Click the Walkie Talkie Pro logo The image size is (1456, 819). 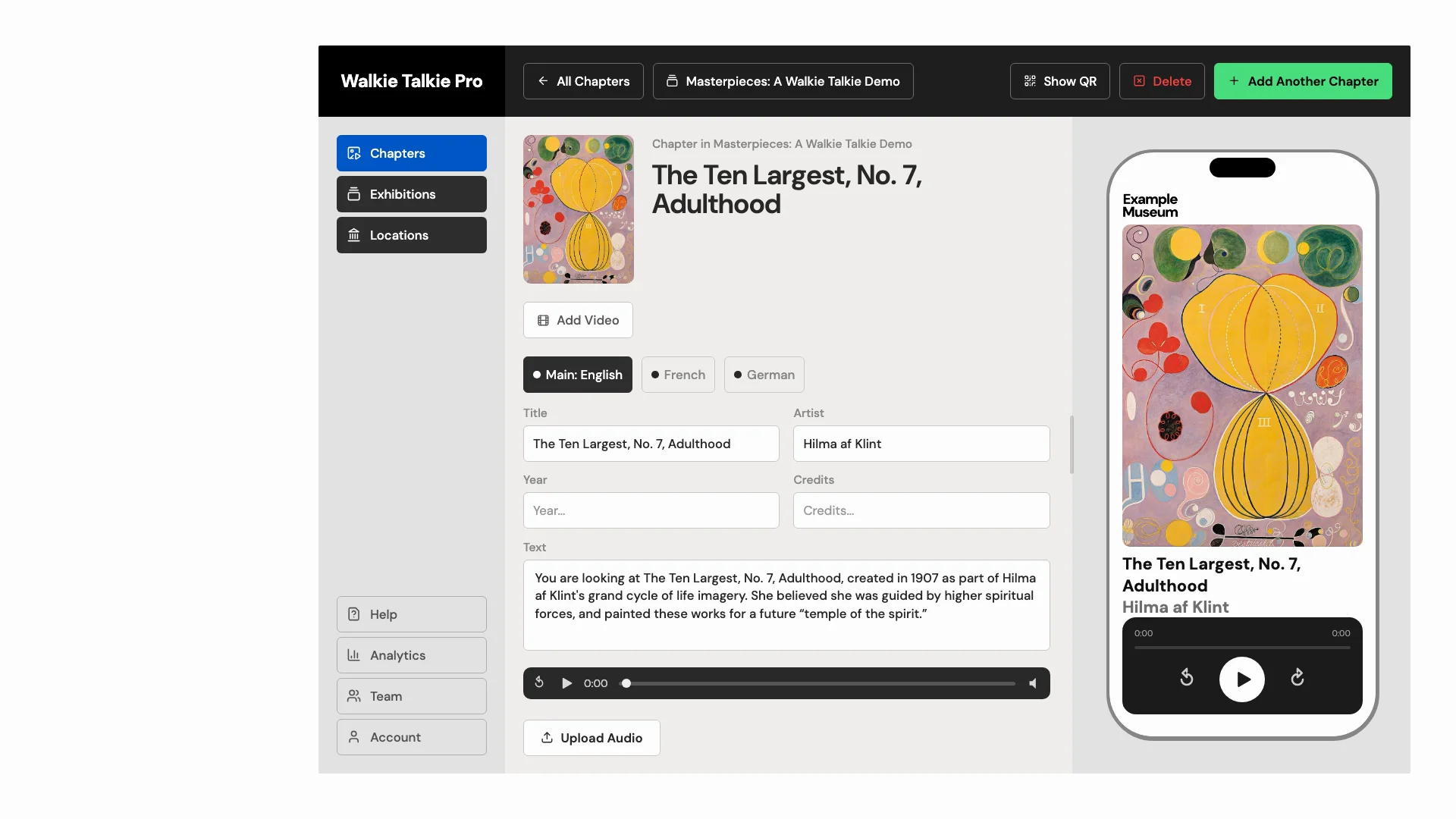[x=411, y=81]
